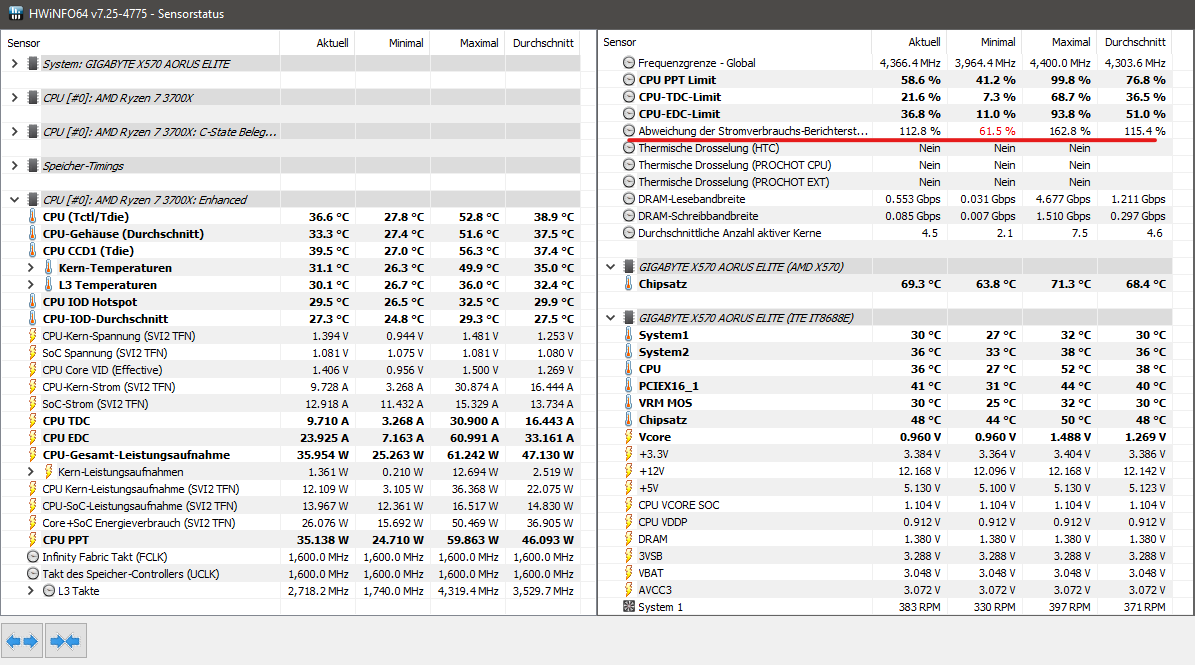Click thermometer icon of CPU CCD1 (Tdie)
Viewport: 1195px width, 665px height.
[x=33, y=251]
